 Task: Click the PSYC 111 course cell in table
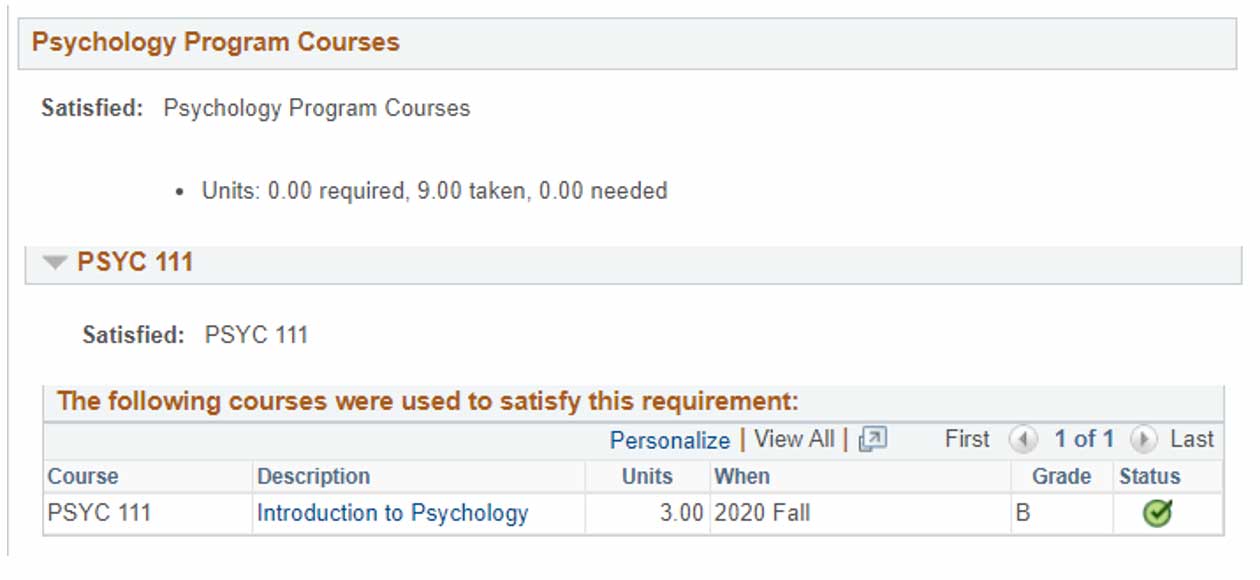(99, 514)
